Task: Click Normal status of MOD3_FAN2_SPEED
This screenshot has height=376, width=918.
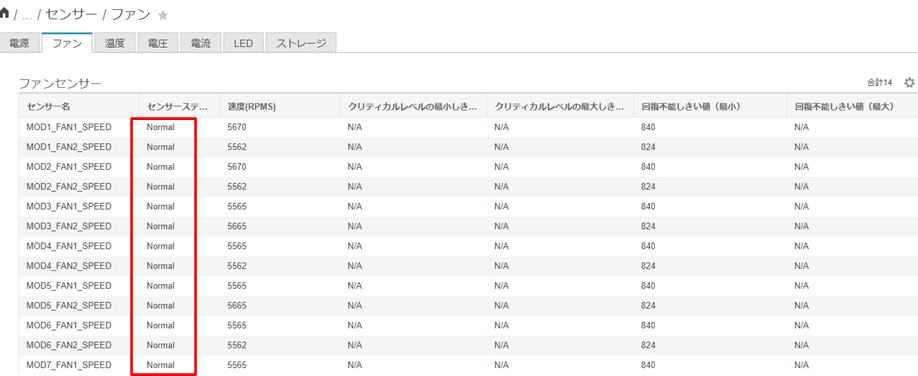Action: point(160,226)
